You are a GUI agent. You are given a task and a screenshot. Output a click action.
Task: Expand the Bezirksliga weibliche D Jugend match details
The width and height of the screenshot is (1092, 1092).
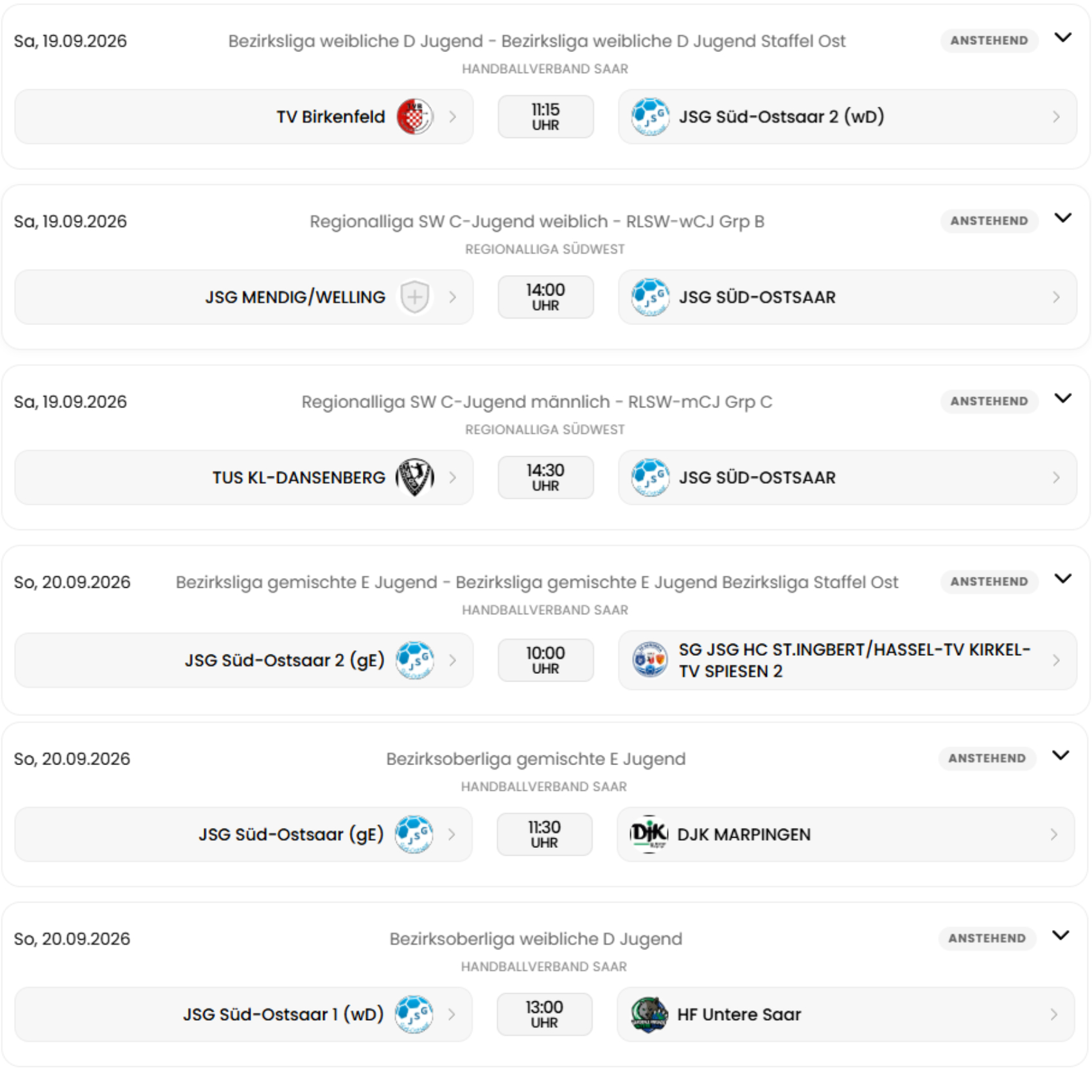(1063, 38)
